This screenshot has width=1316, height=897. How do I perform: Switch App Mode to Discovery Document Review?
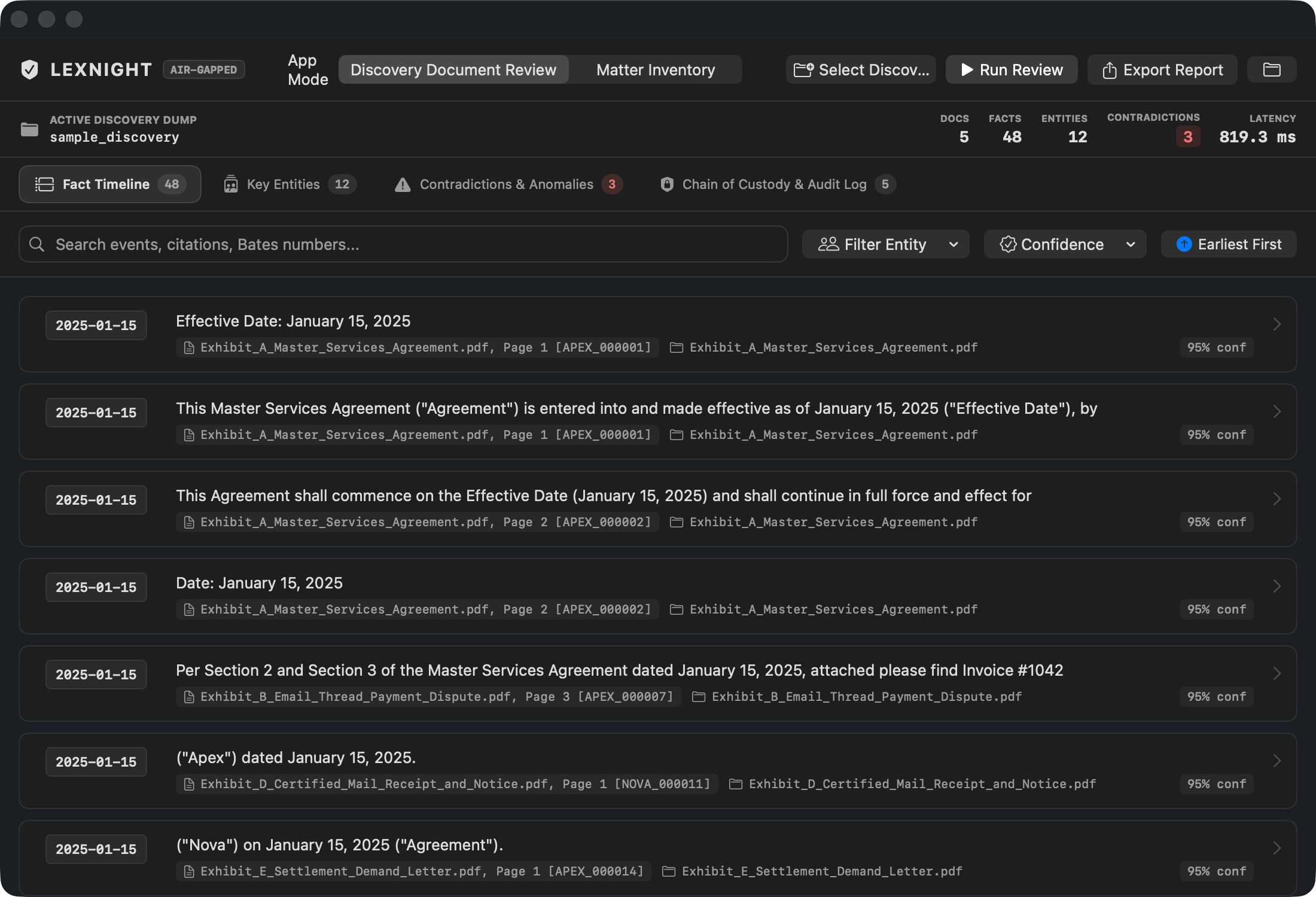pyautogui.click(x=453, y=70)
